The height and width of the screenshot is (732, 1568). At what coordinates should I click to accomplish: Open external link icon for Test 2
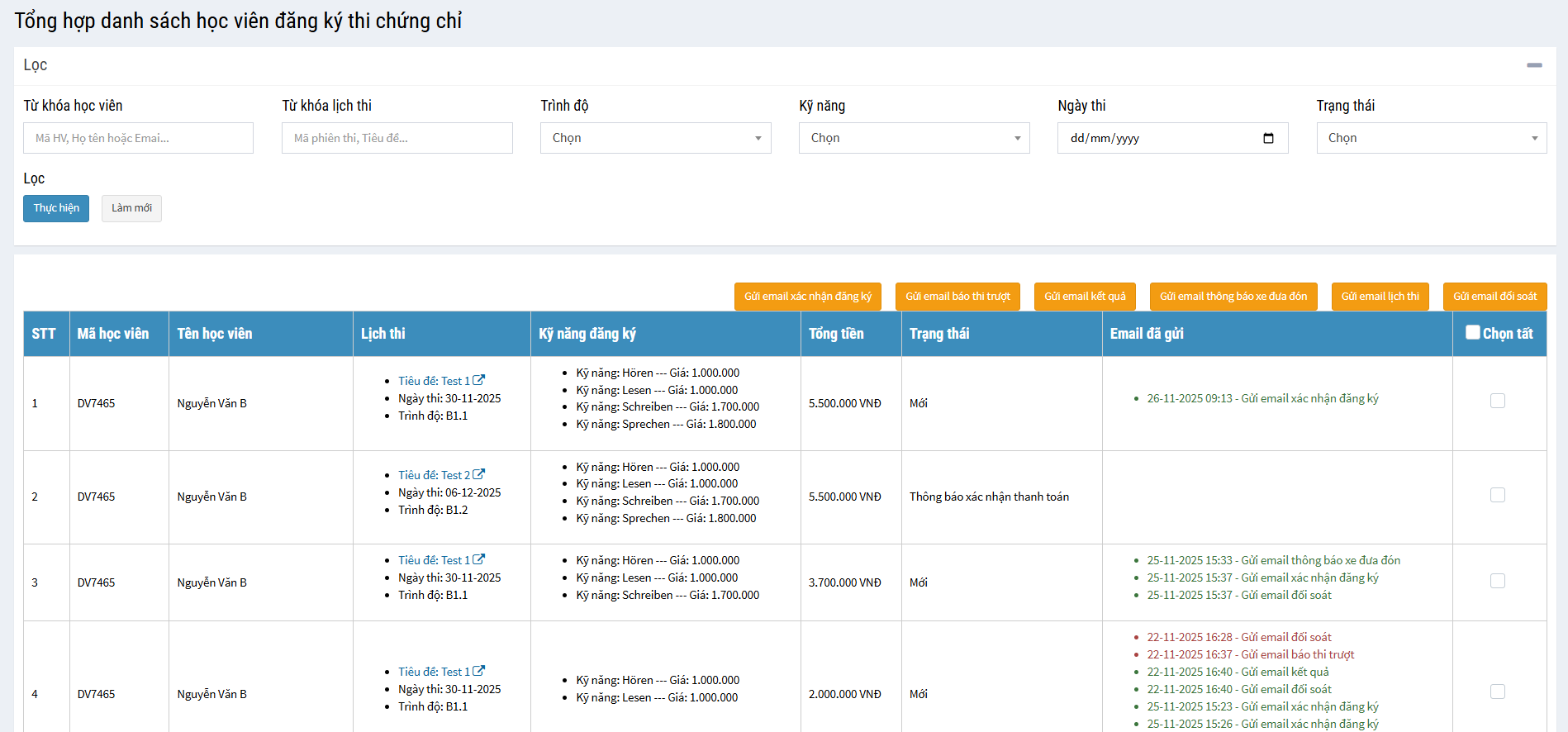(479, 475)
